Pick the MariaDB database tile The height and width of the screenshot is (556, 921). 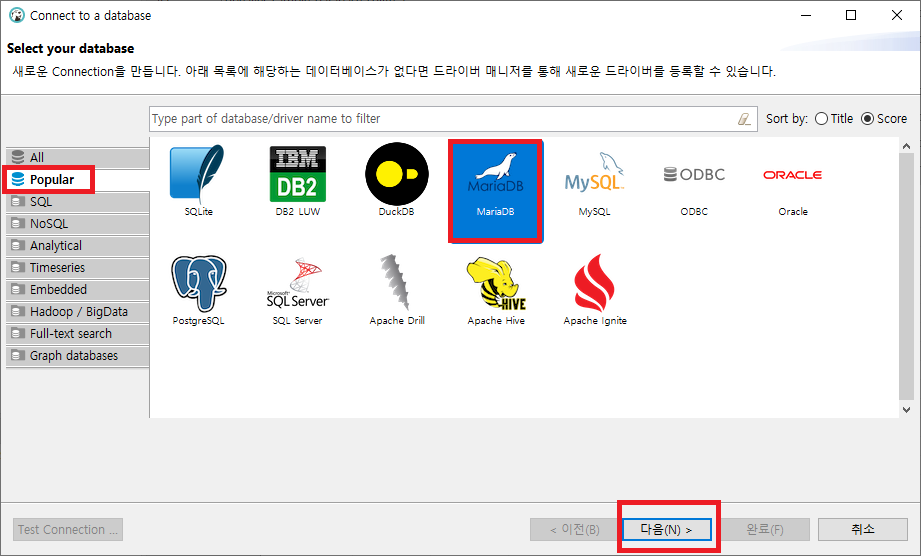pos(495,190)
